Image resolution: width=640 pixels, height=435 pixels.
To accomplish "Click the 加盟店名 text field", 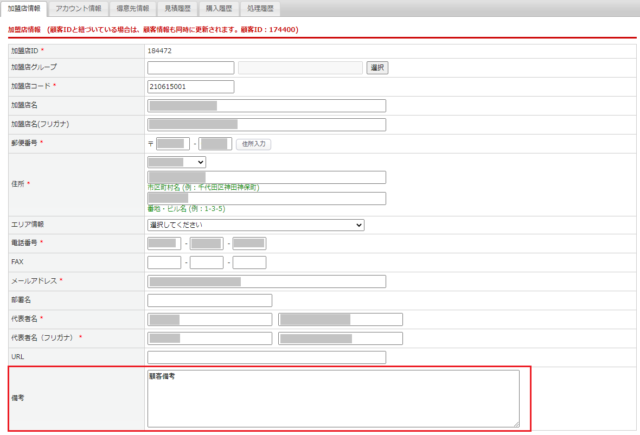I will pyautogui.click(x=266, y=106).
